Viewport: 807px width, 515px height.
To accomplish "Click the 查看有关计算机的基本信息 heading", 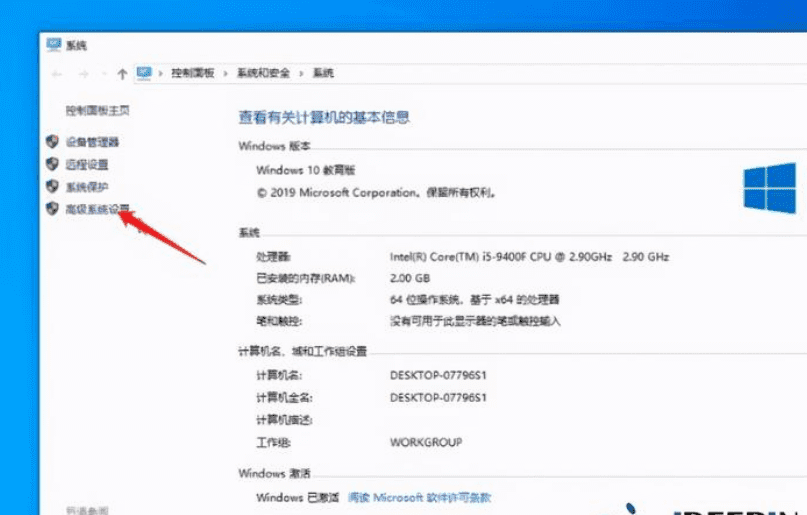I will (324, 117).
